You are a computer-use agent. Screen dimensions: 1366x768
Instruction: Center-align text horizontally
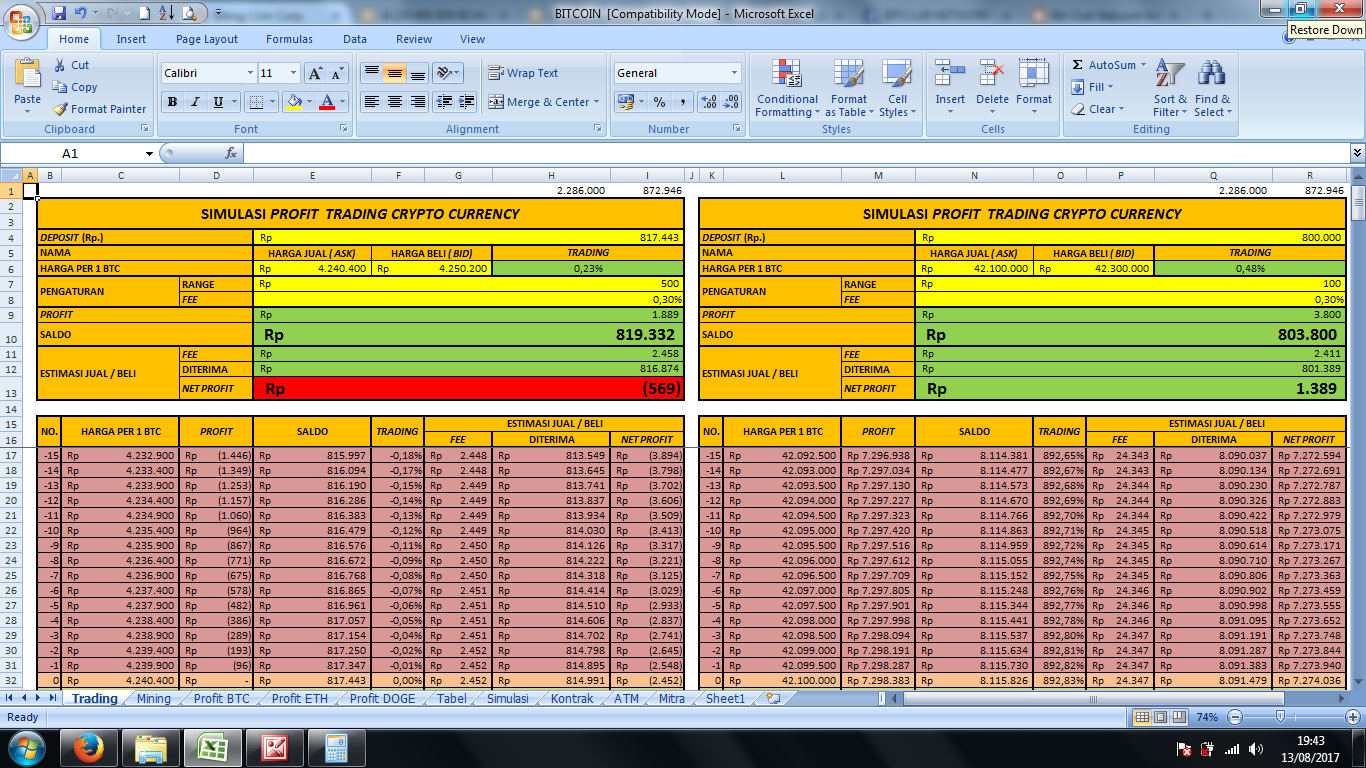pyautogui.click(x=395, y=102)
